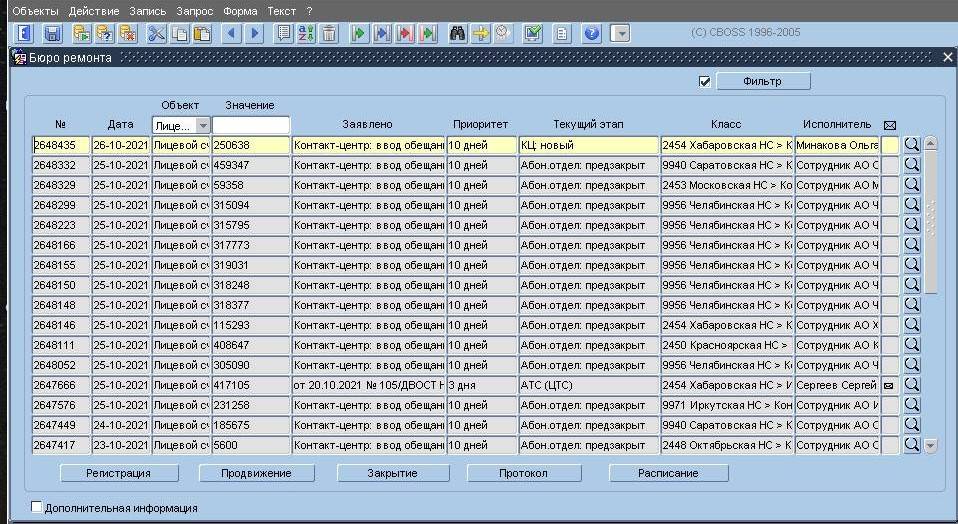Click stage cell АТС (ЦТС)
The image size is (958, 524).
(589, 385)
